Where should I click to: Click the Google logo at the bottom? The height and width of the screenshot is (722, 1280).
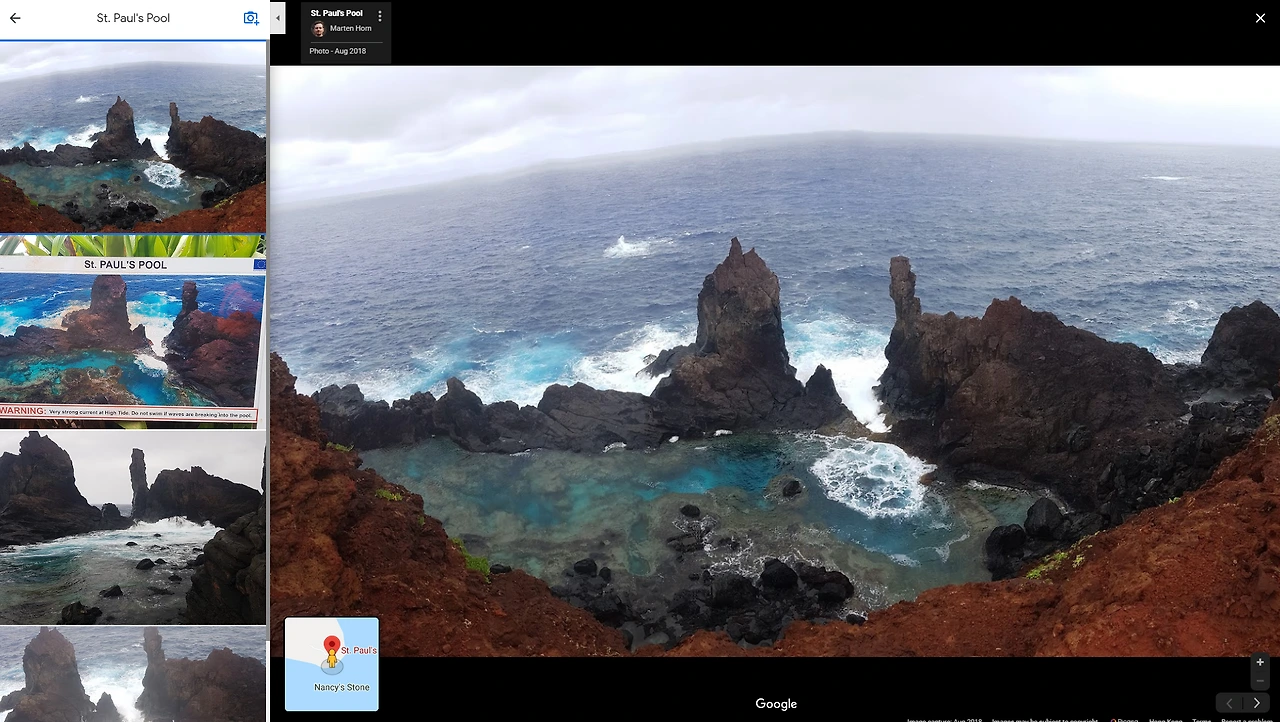click(x=776, y=704)
